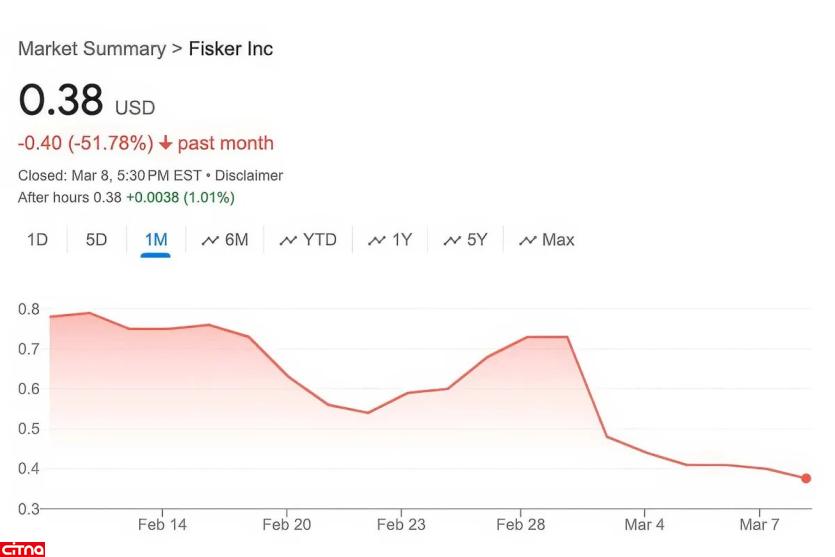Click the 0.38 USD price value

pyautogui.click(x=61, y=101)
